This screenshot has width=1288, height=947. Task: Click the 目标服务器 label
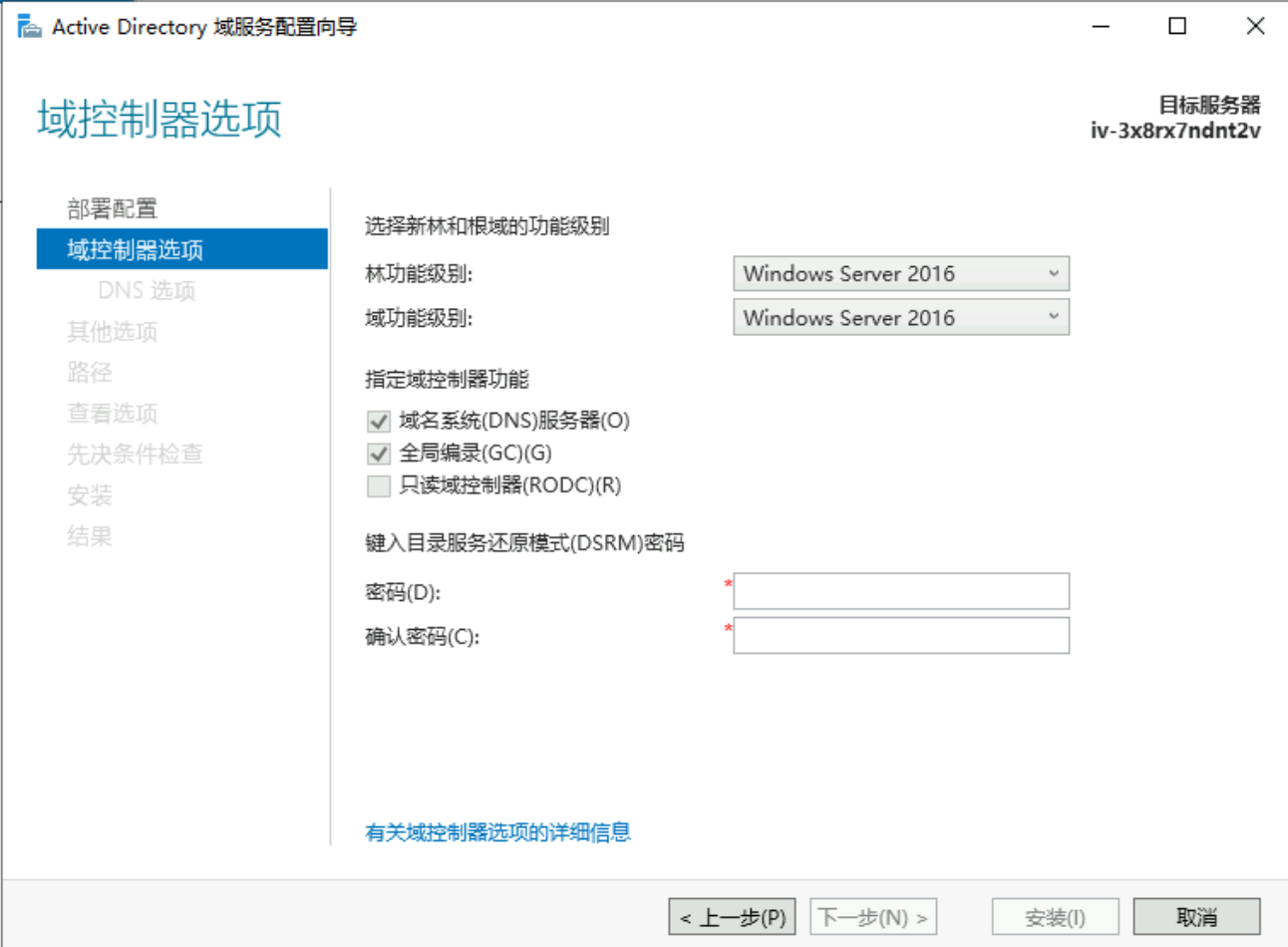[1209, 105]
